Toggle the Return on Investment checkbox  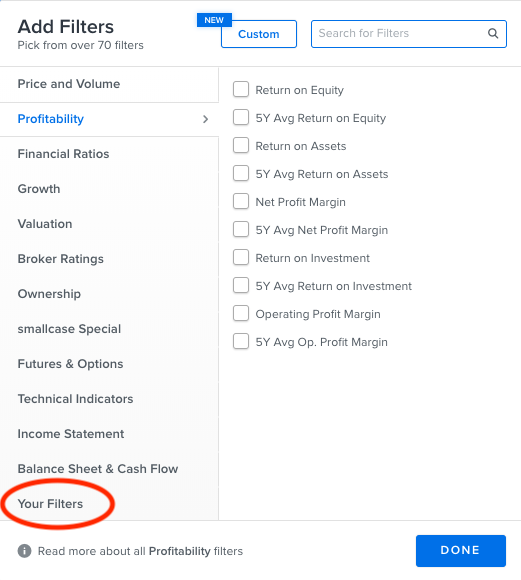[x=241, y=257]
